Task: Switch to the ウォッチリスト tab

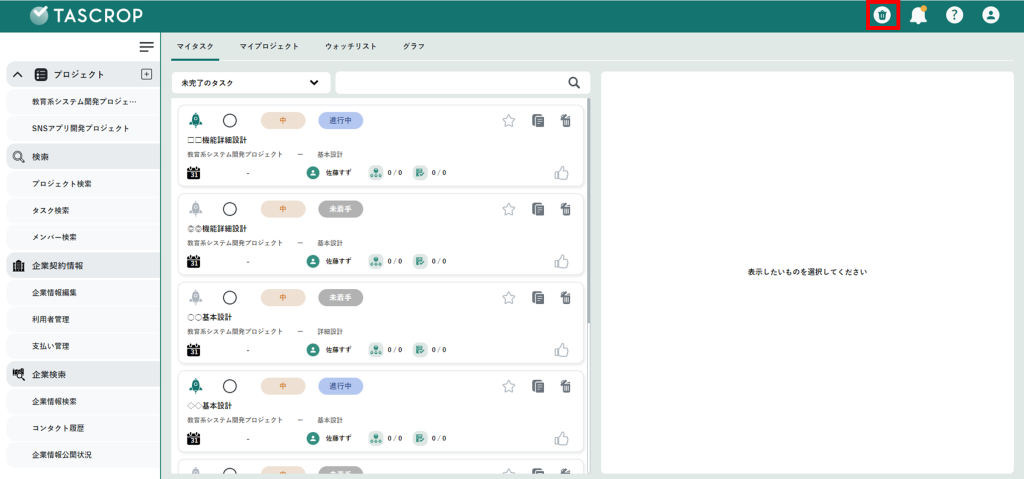Action: point(351,46)
